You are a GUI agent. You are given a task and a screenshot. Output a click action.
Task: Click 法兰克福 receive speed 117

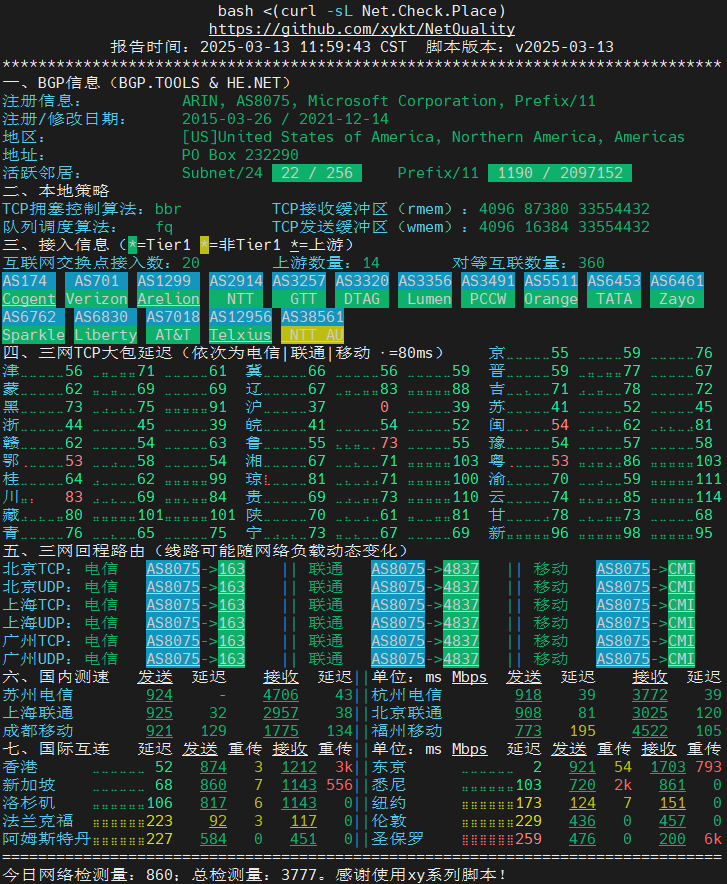[303, 821]
